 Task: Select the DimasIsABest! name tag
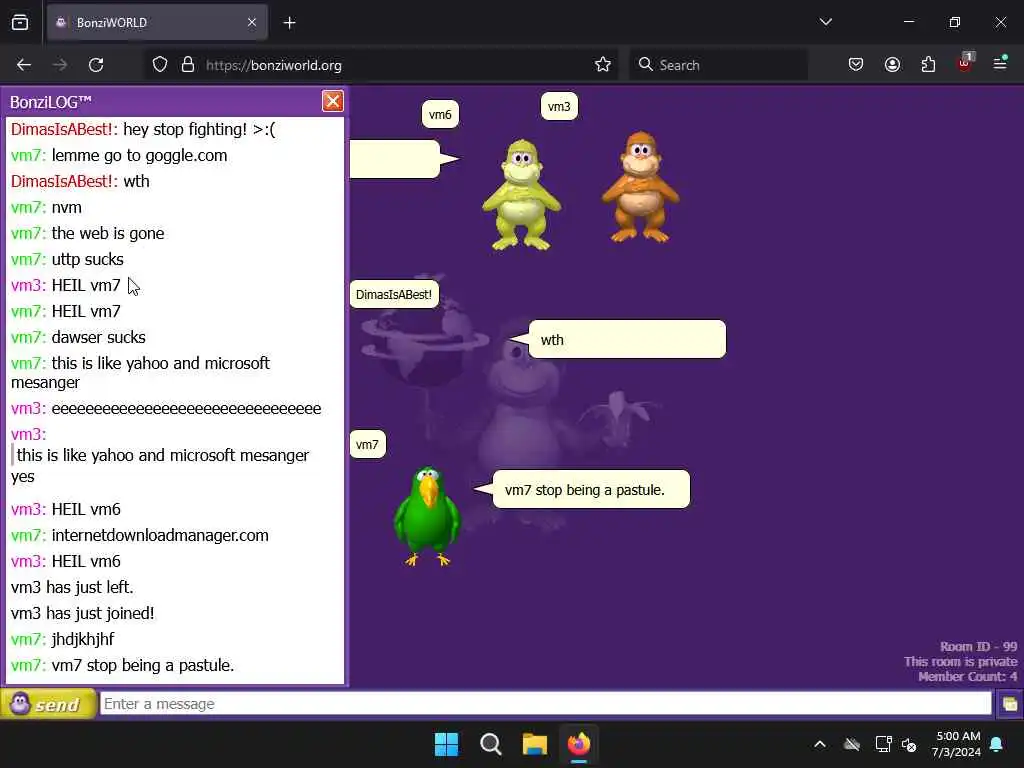click(394, 295)
